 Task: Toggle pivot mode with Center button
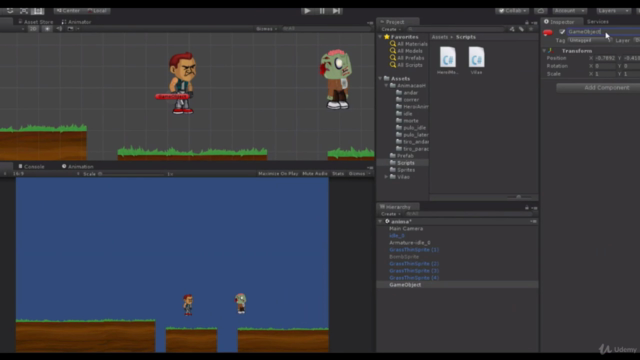(x=68, y=11)
